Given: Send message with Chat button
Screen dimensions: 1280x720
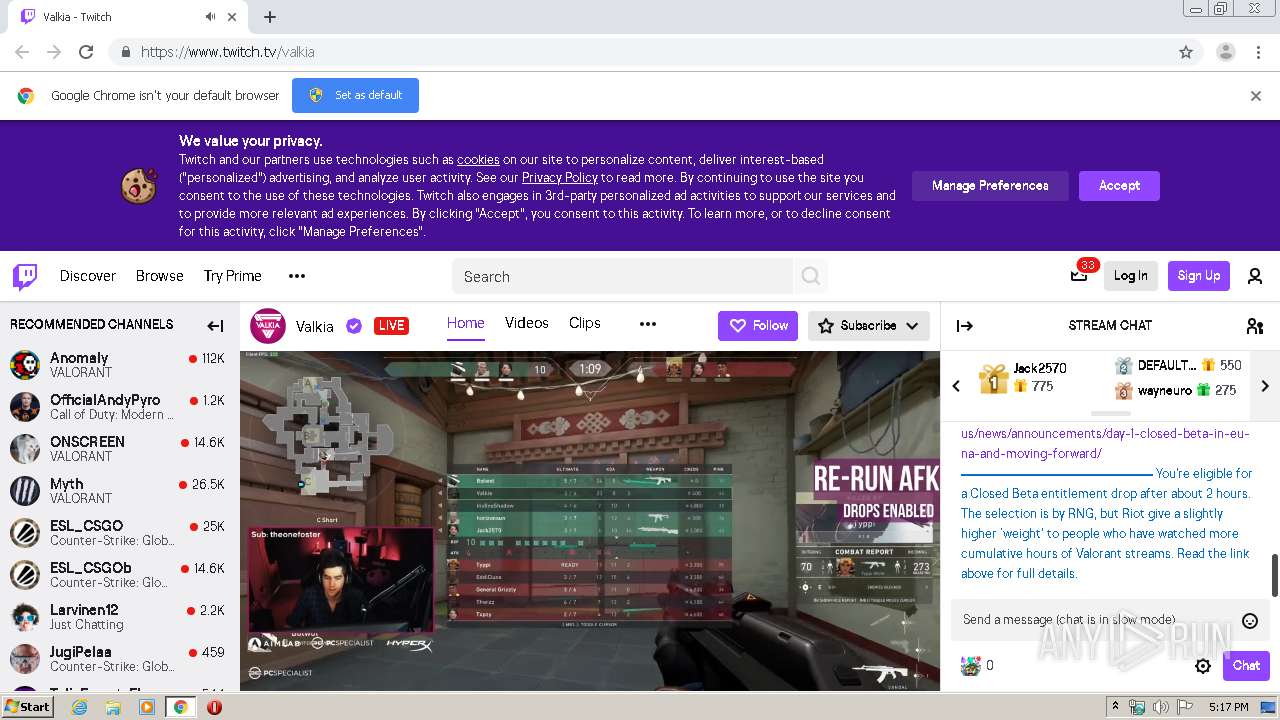Looking at the screenshot, I should (1246, 666).
